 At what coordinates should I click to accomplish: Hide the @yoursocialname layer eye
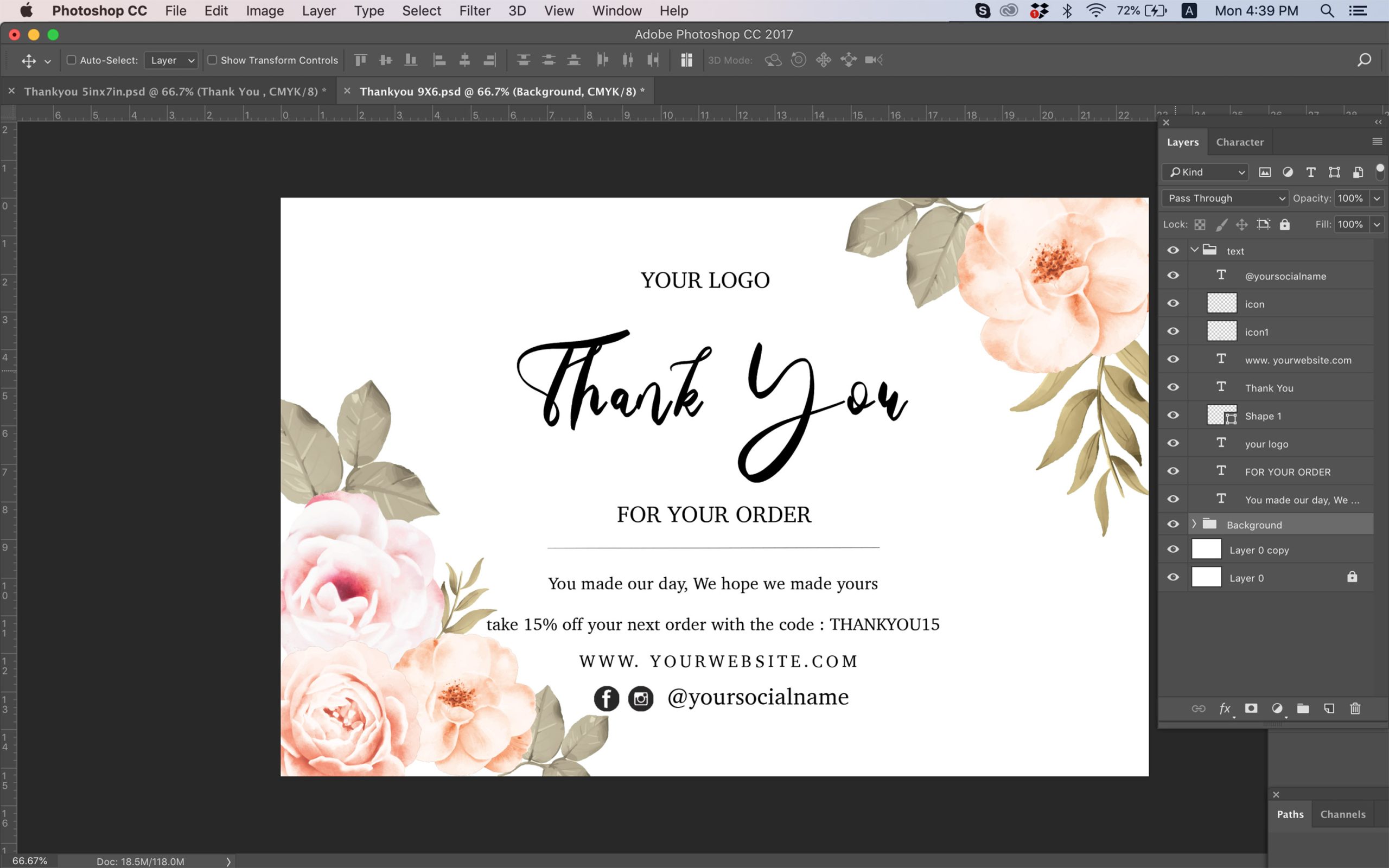[1173, 276]
